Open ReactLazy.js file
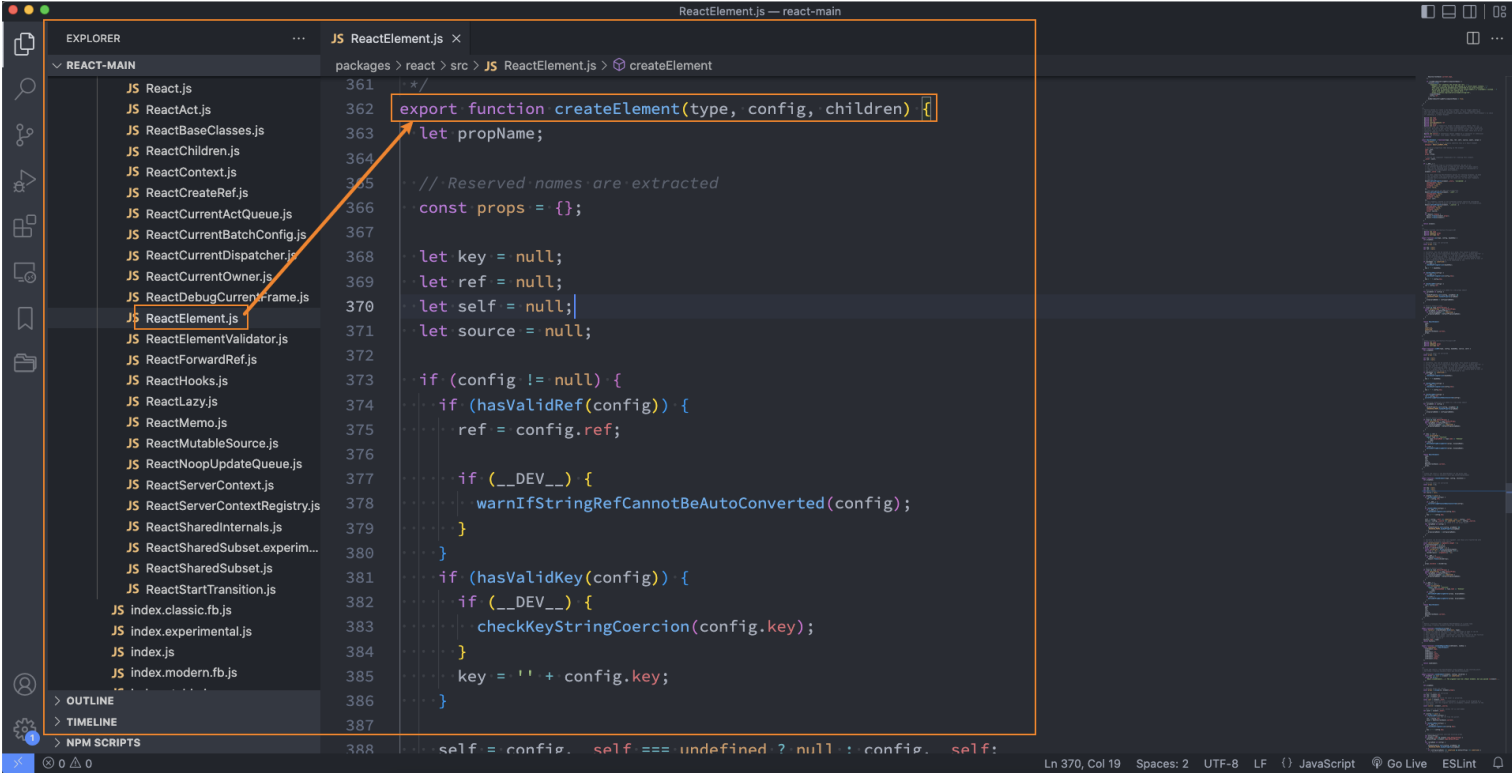The image size is (1512, 773). (184, 402)
